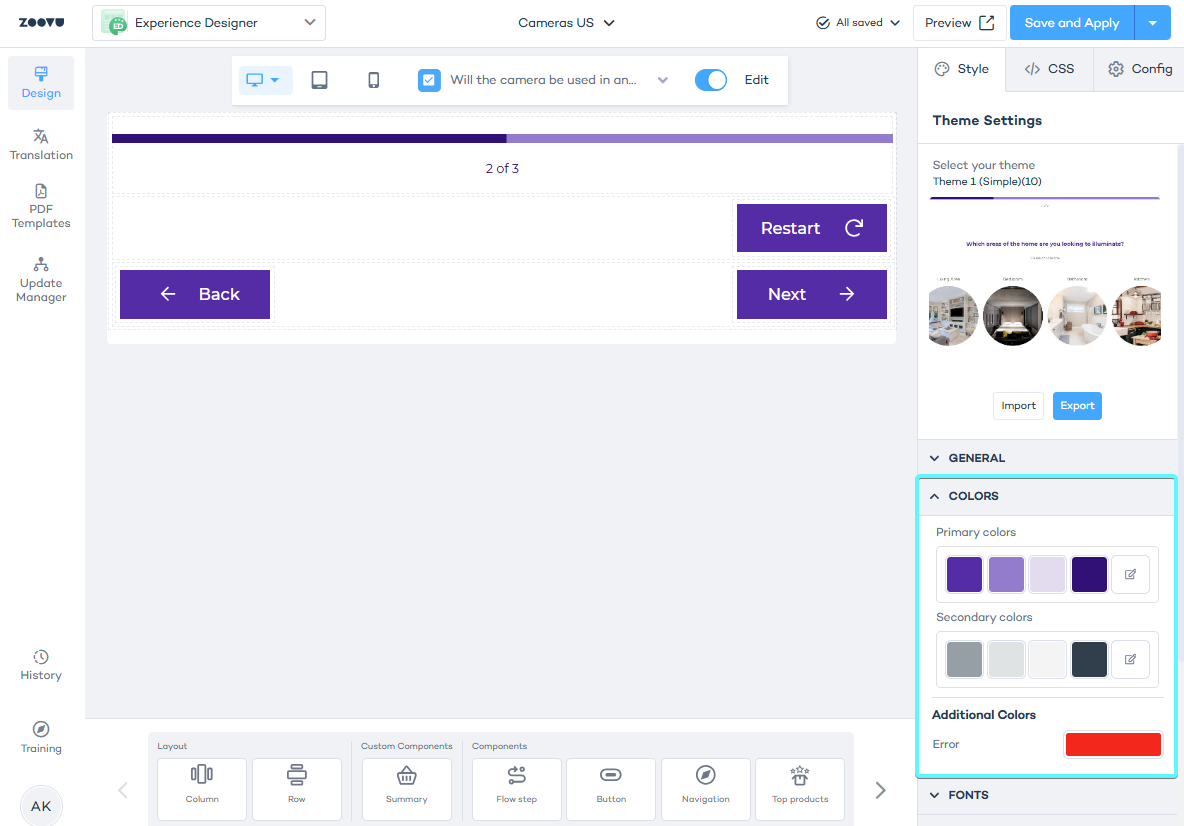Switch to mobile phone preview

[373, 80]
